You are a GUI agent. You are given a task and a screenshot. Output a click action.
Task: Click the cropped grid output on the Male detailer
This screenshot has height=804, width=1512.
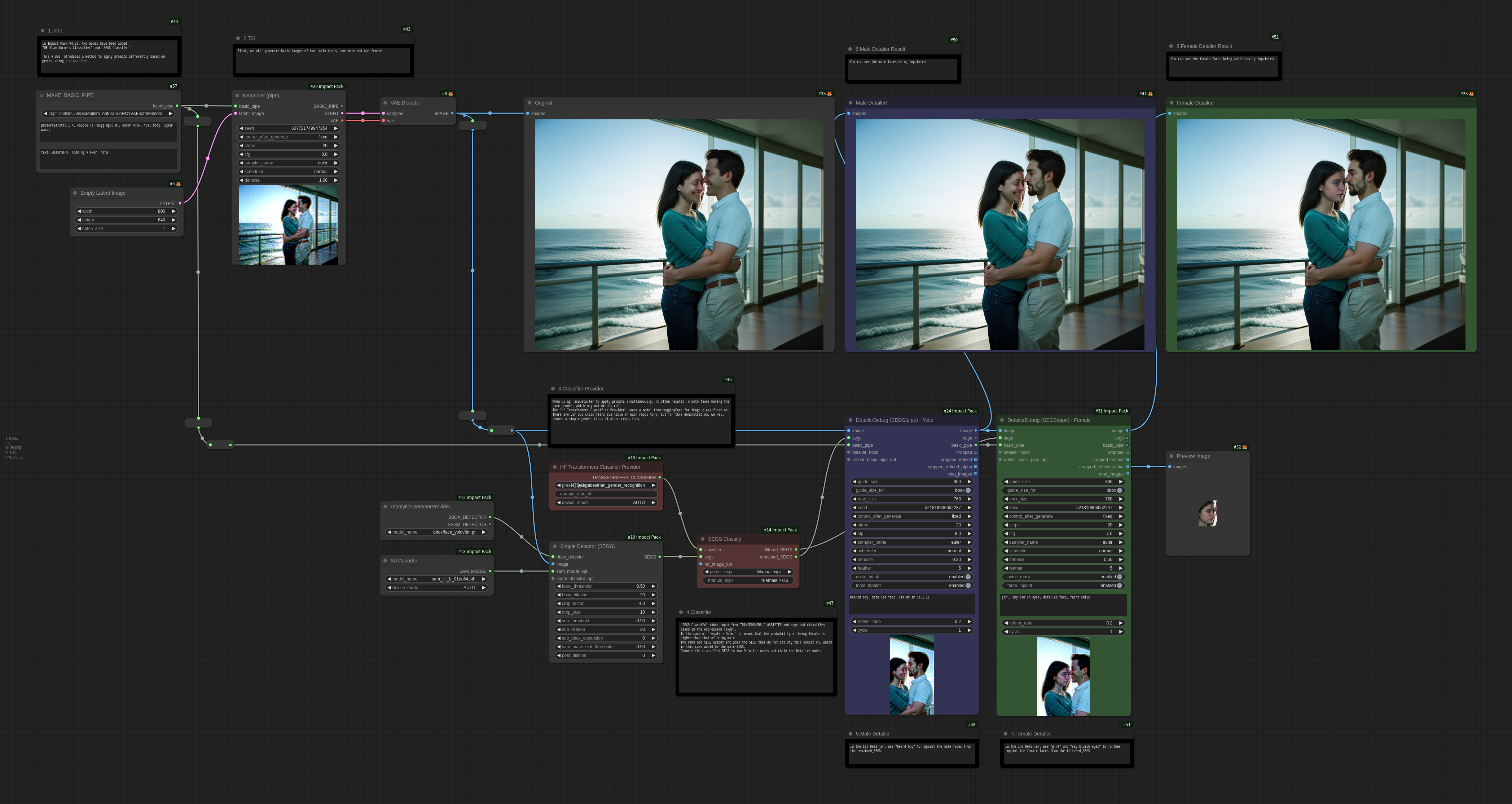[976, 452]
